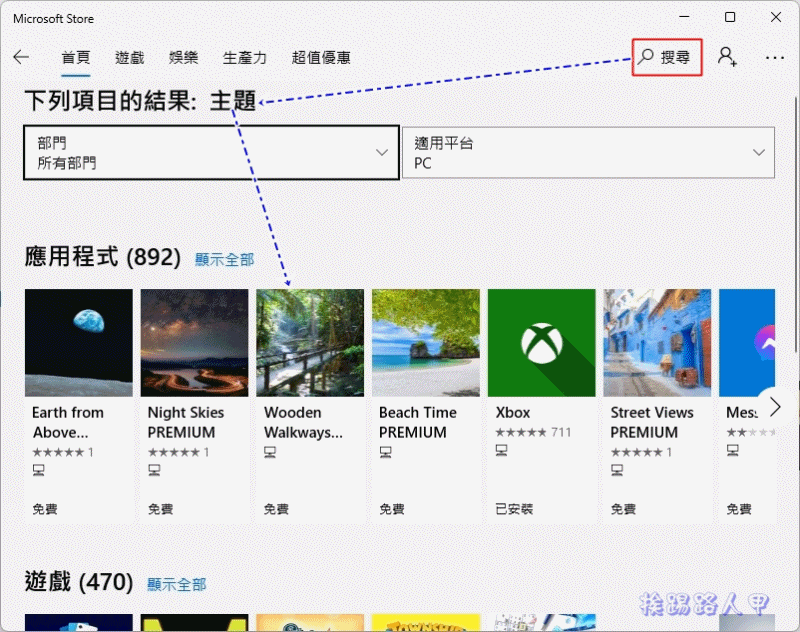800x632 pixels.
Task: Go back using the back arrow
Action: [21, 57]
